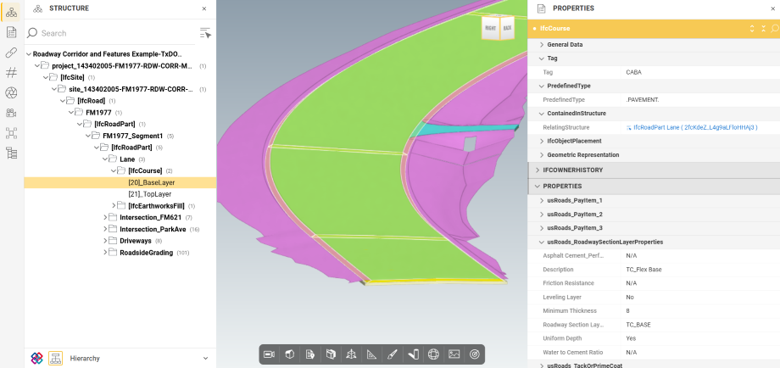Open the Hierarchy dropdown arrow
Image resolution: width=780 pixels, height=368 pixels.
pos(205,358)
